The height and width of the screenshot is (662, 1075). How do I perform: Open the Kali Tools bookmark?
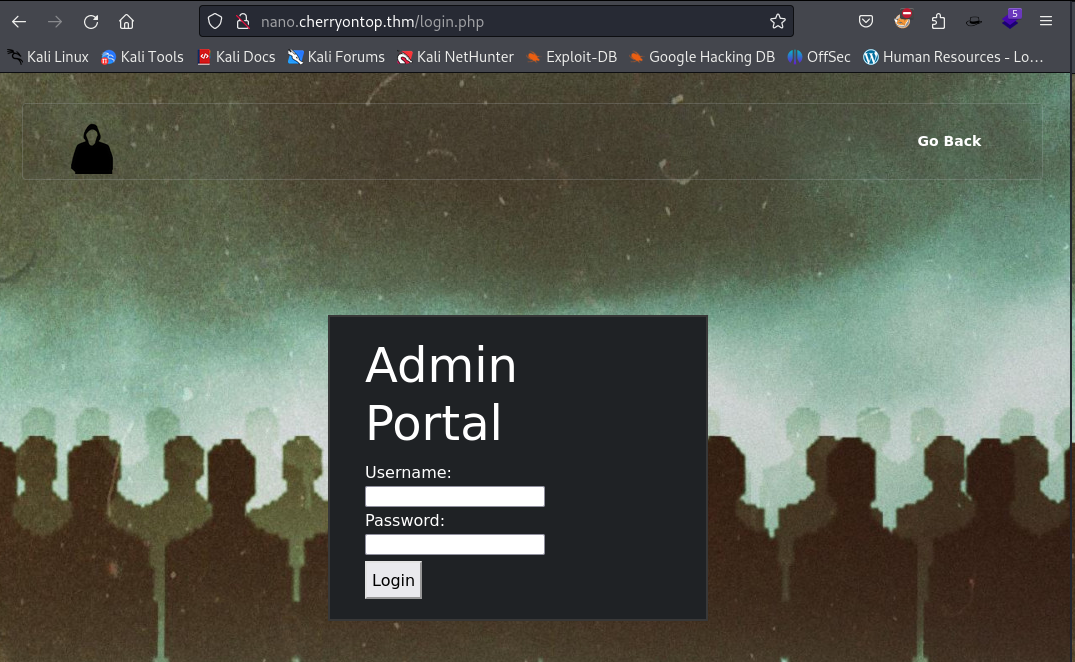click(142, 57)
